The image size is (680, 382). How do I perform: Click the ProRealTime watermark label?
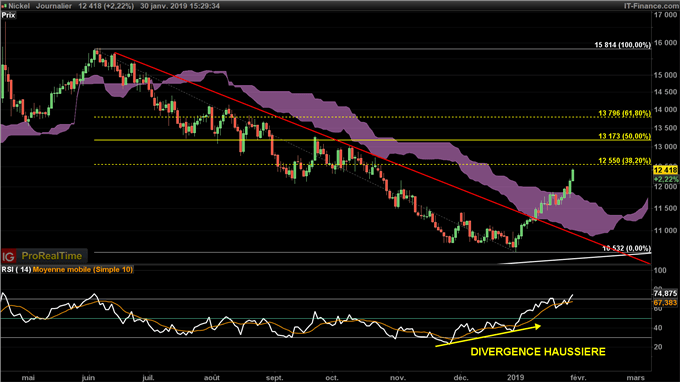pyautogui.click(x=52, y=256)
